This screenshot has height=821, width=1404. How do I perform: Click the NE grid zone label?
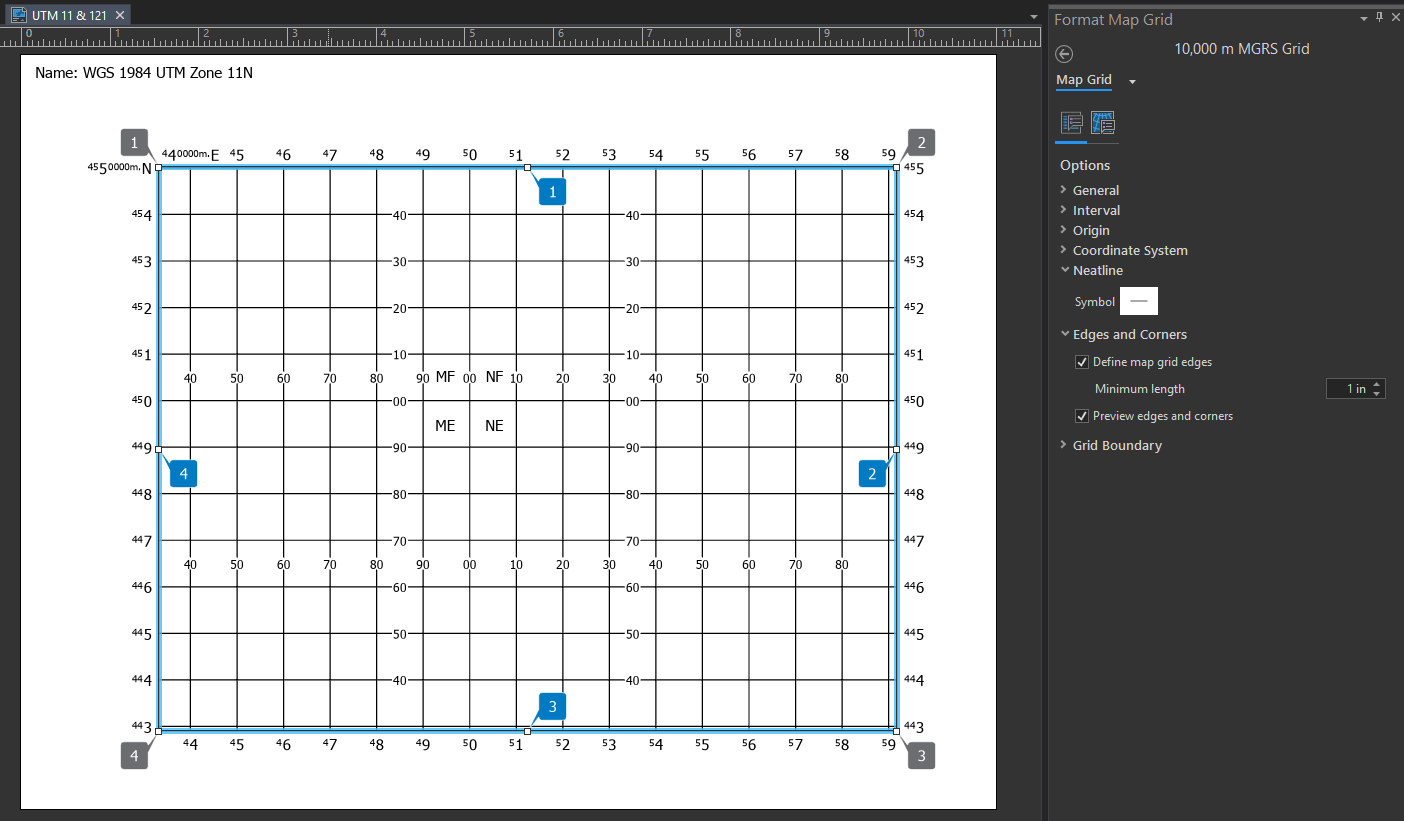click(494, 425)
